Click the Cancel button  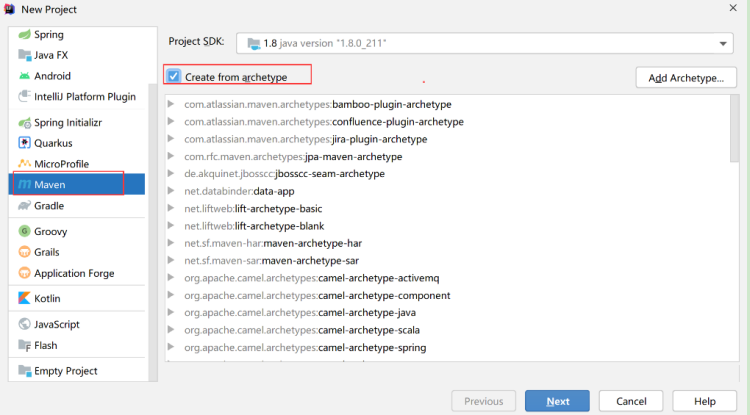coord(631,401)
